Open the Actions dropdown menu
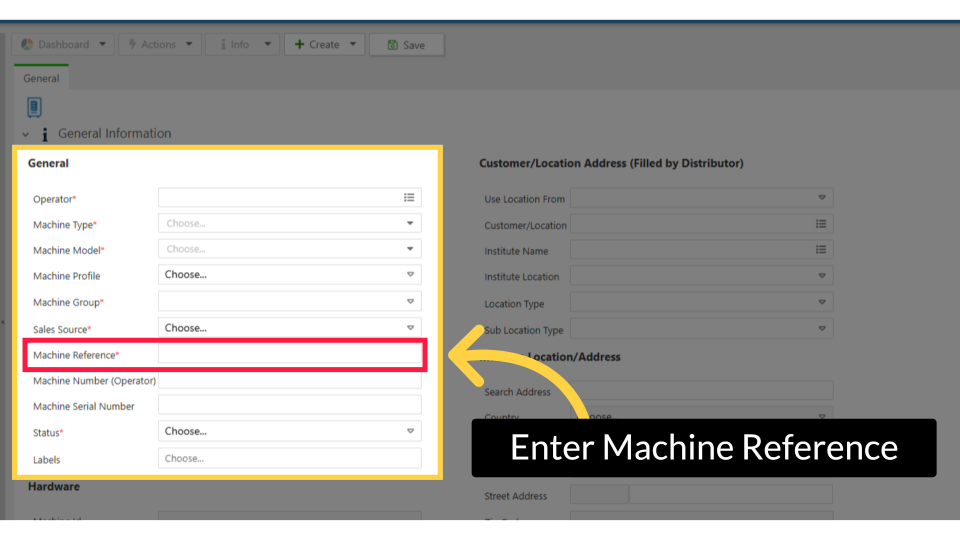The width and height of the screenshot is (960, 540). [x=158, y=45]
